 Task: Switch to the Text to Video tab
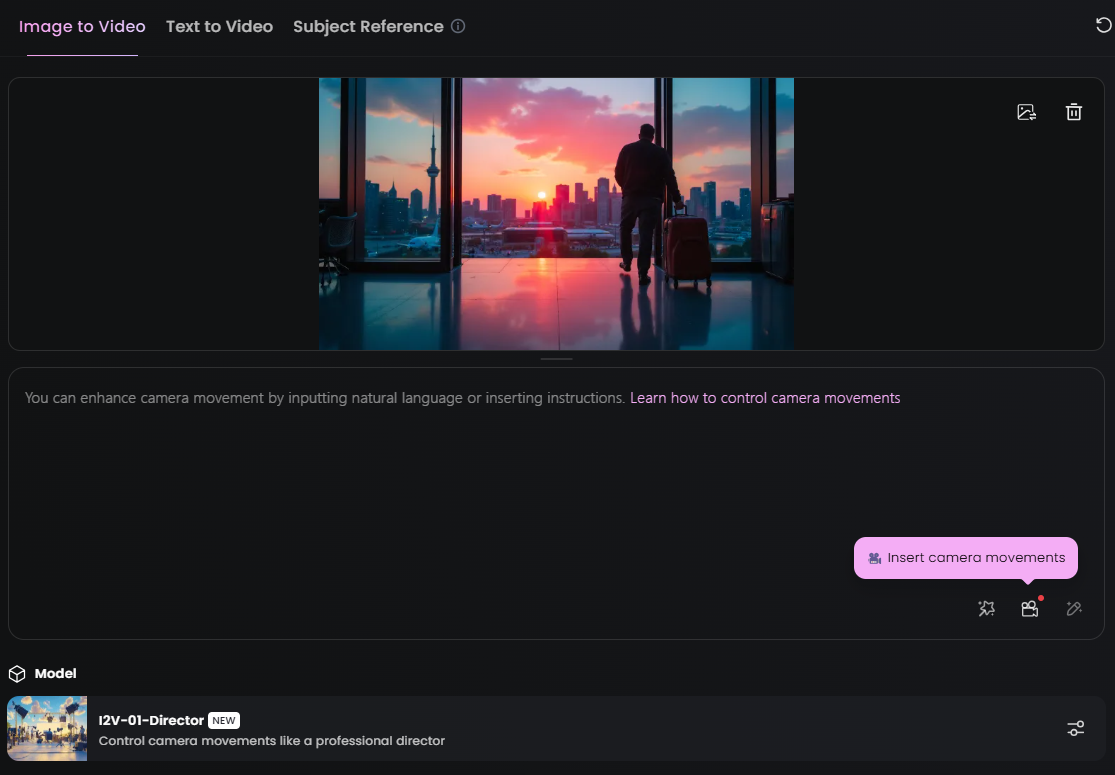[219, 27]
